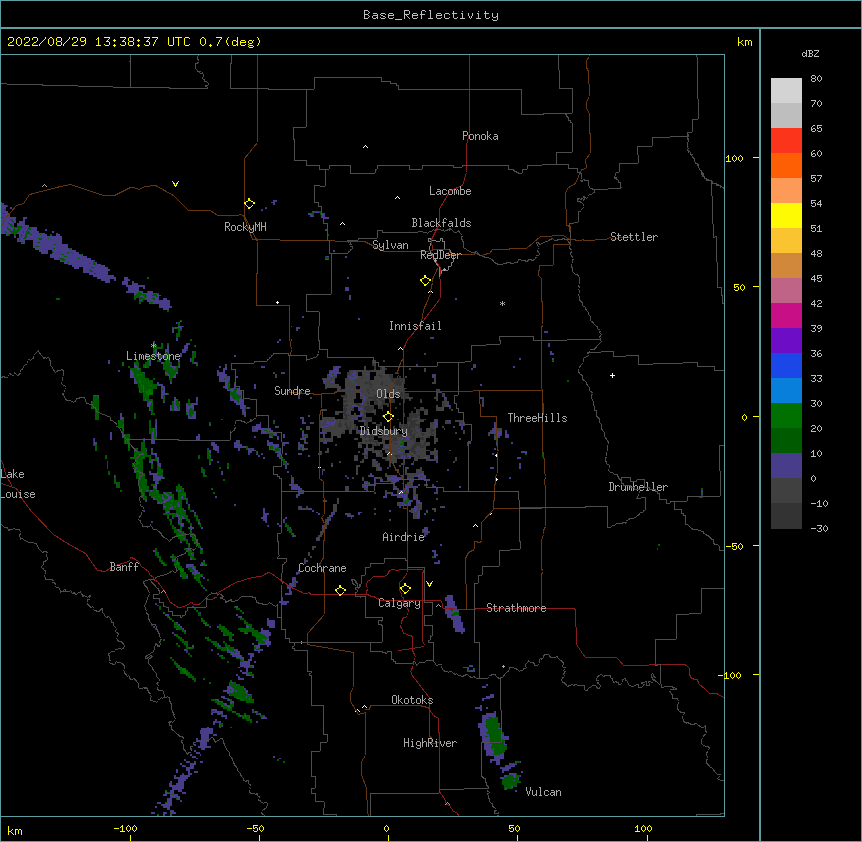
Task: Click the white plus marker west of Drumheller
Action: (x=612, y=376)
